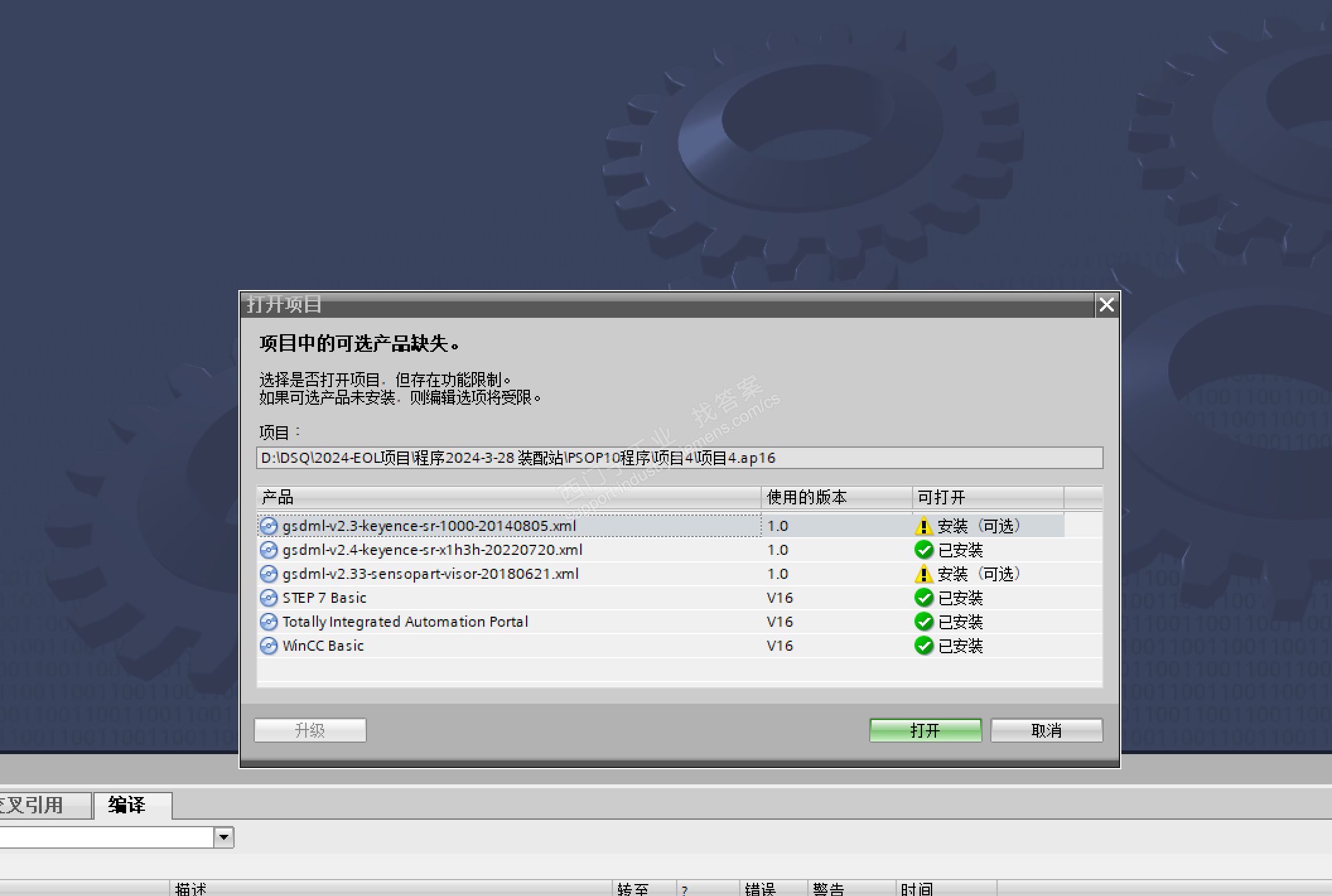The width and height of the screenshot is (1332, 896).
Task: Click green installed checkmark for WinCC Basic
Action: click(923, 646)
